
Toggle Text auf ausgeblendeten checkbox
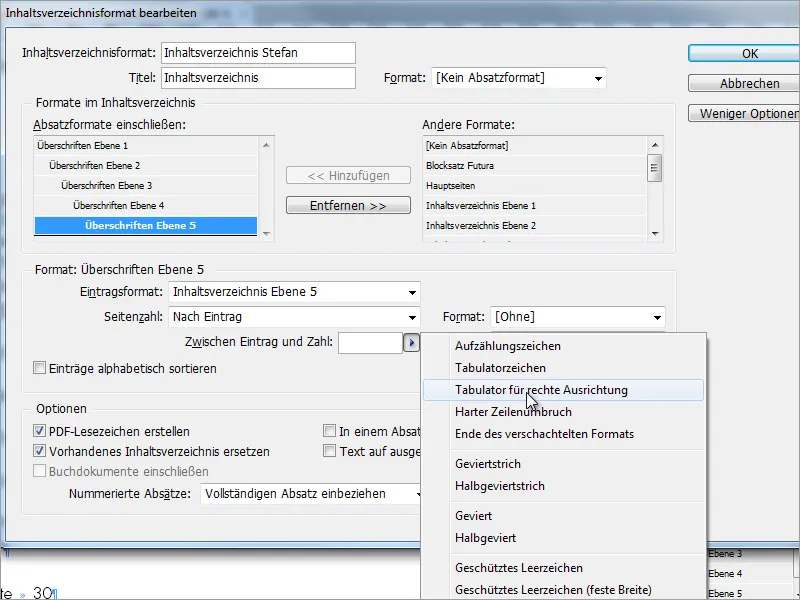[x=330, y=451]
